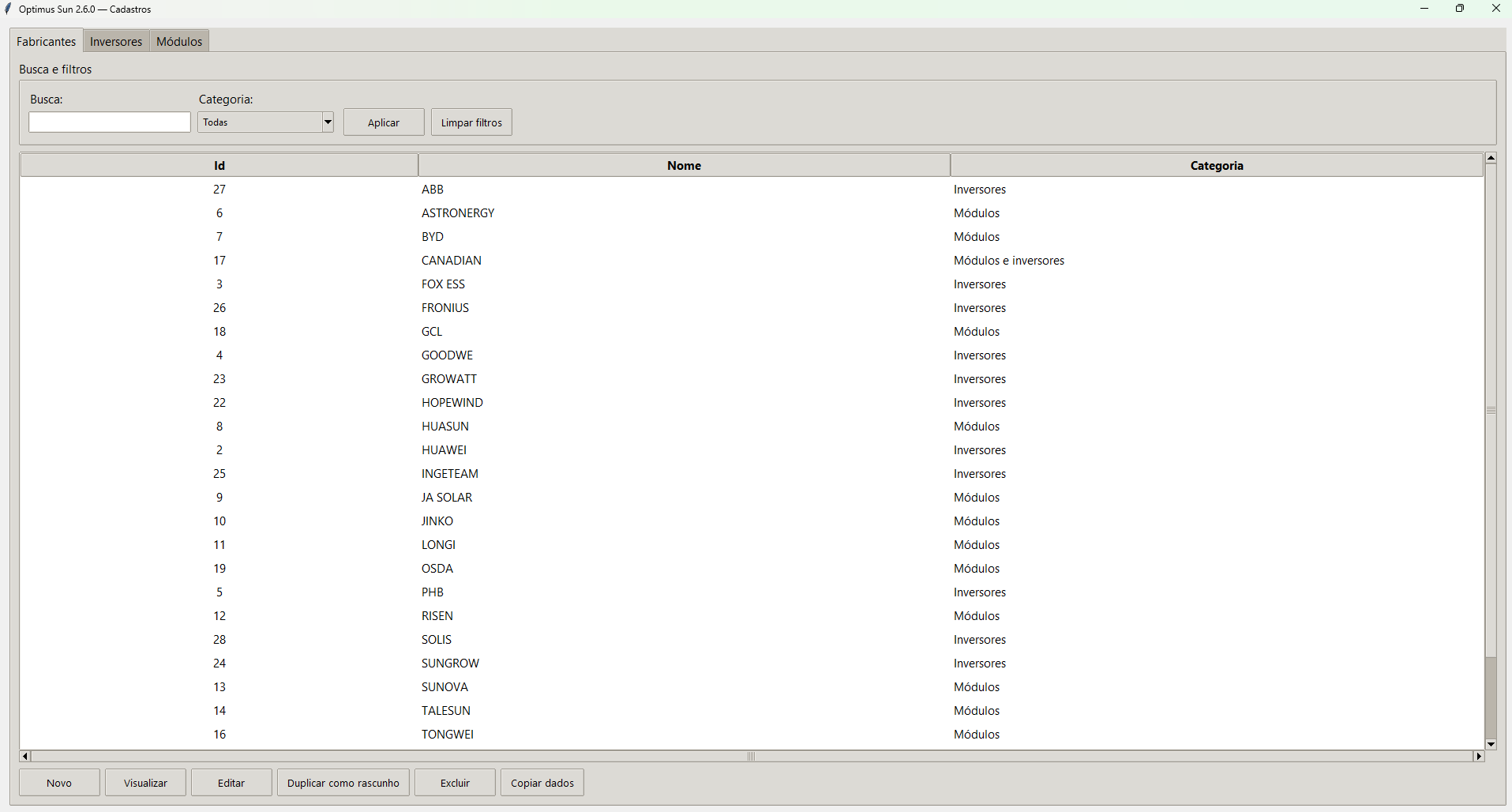Select the INGETEAM row
Viewport: 1512px width, 812px height.
(752, 474)
